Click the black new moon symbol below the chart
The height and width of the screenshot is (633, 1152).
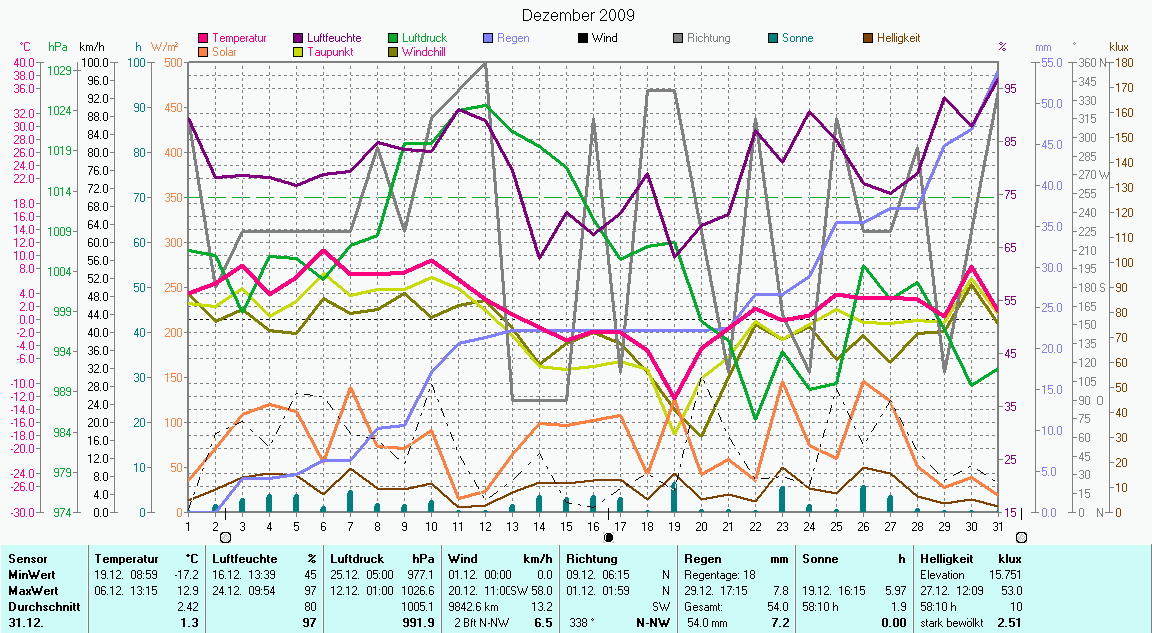tap(608, 537)
